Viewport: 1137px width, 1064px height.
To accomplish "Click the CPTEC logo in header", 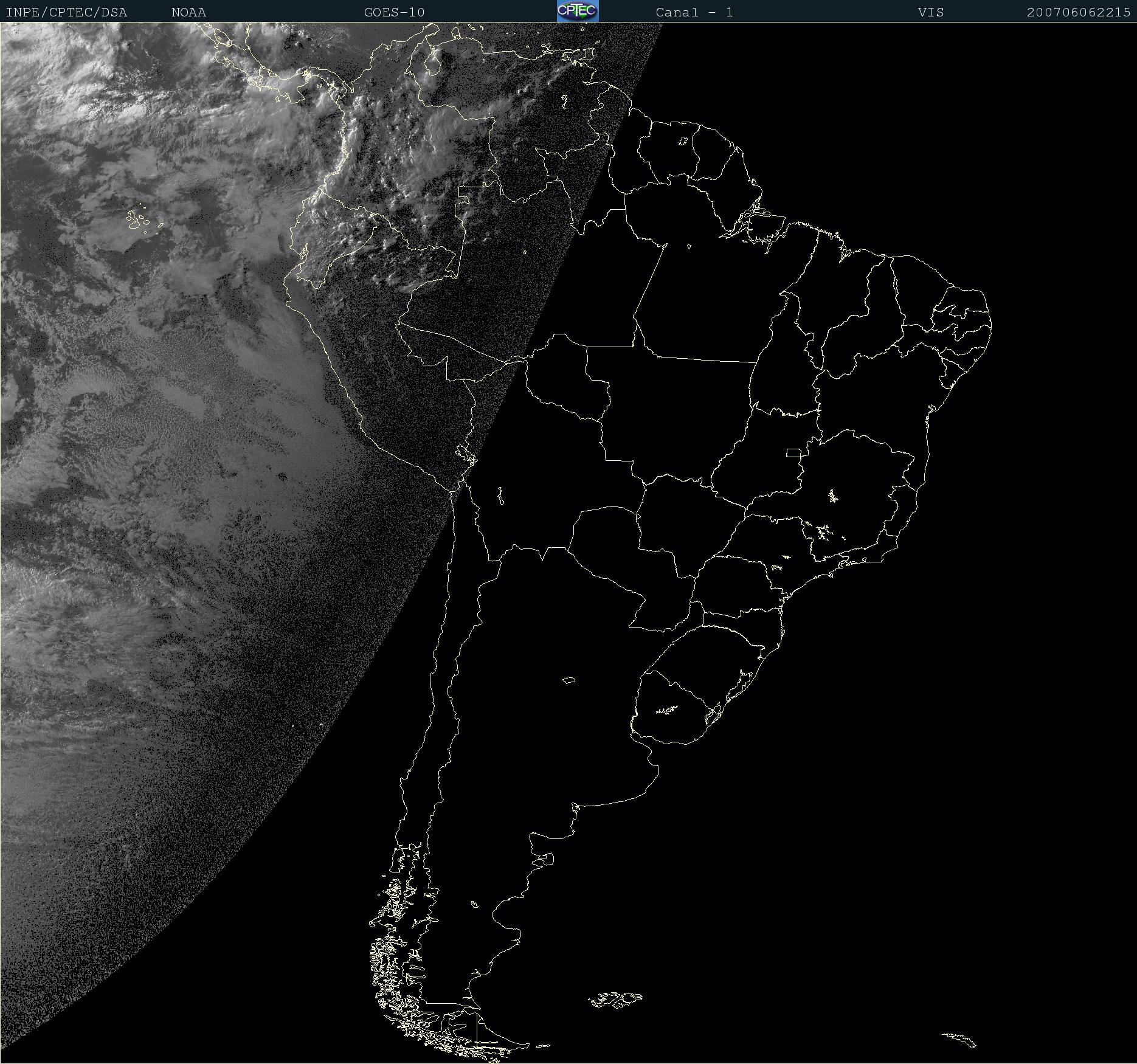I will pyautogui.click(x=578, y=11).
